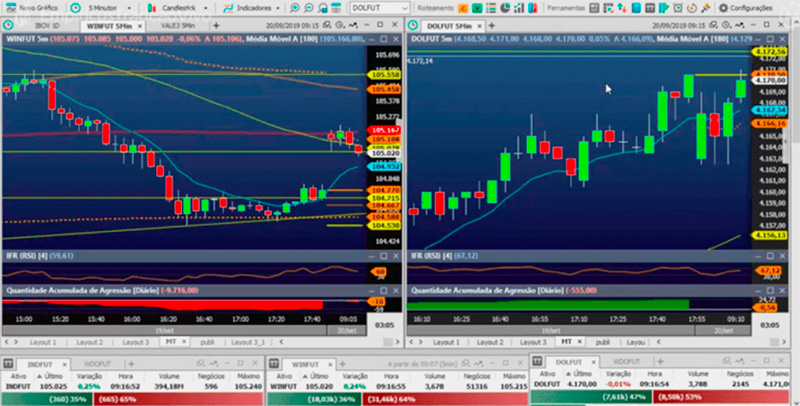Click the DOLFUT symbol input field

[x=378, y=7]
